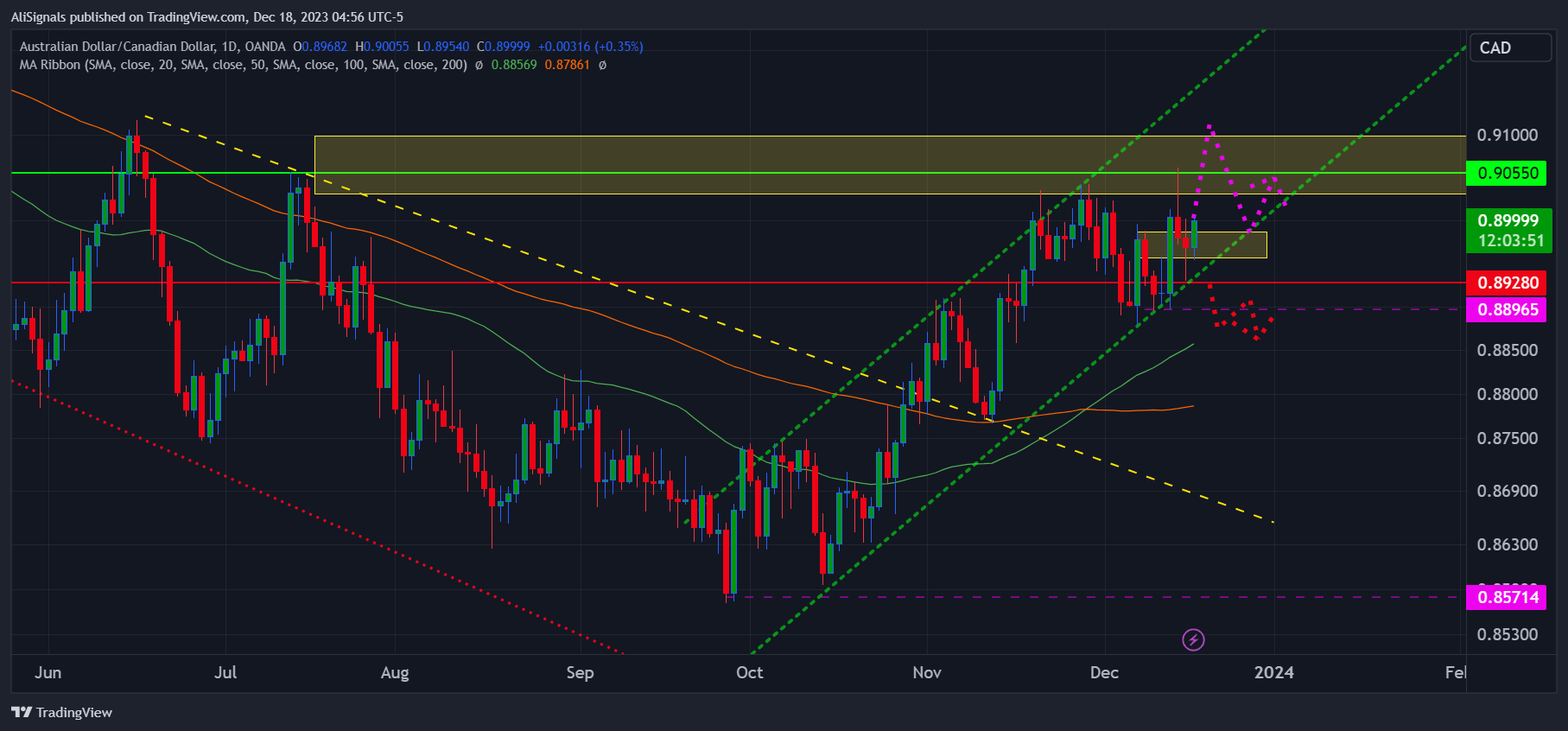
Task: Click the 0.88000 price axis label
Action: pyautogui.click(x=1508, y=394)
